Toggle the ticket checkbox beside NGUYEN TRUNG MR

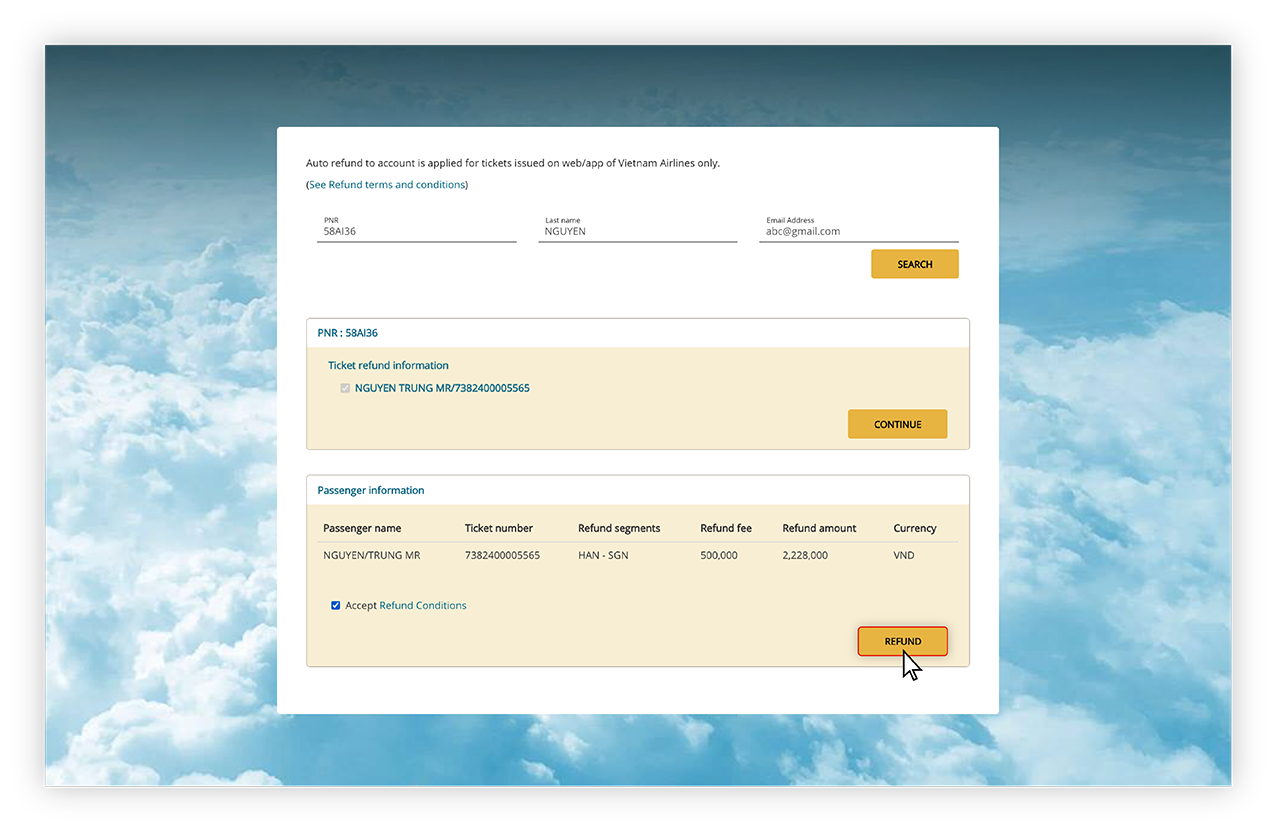point(345,388)
